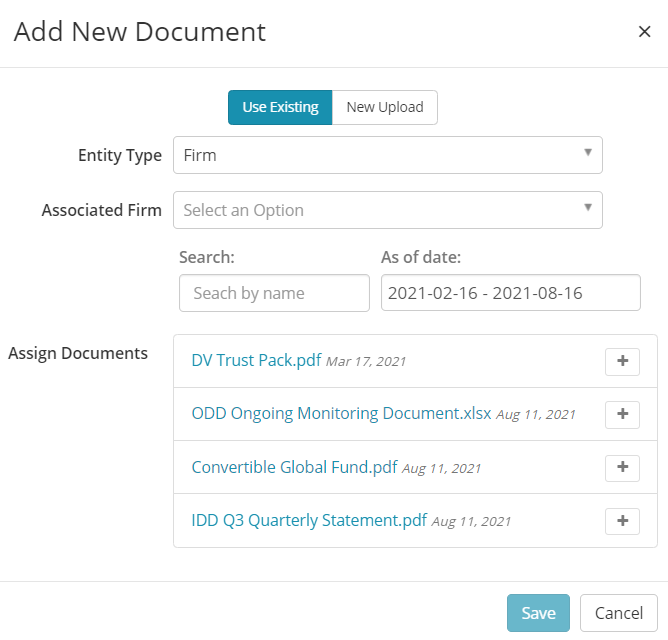Click the Entity Type field label
The width and height of the screenshot is (668, 640).
tap(120, 155)
